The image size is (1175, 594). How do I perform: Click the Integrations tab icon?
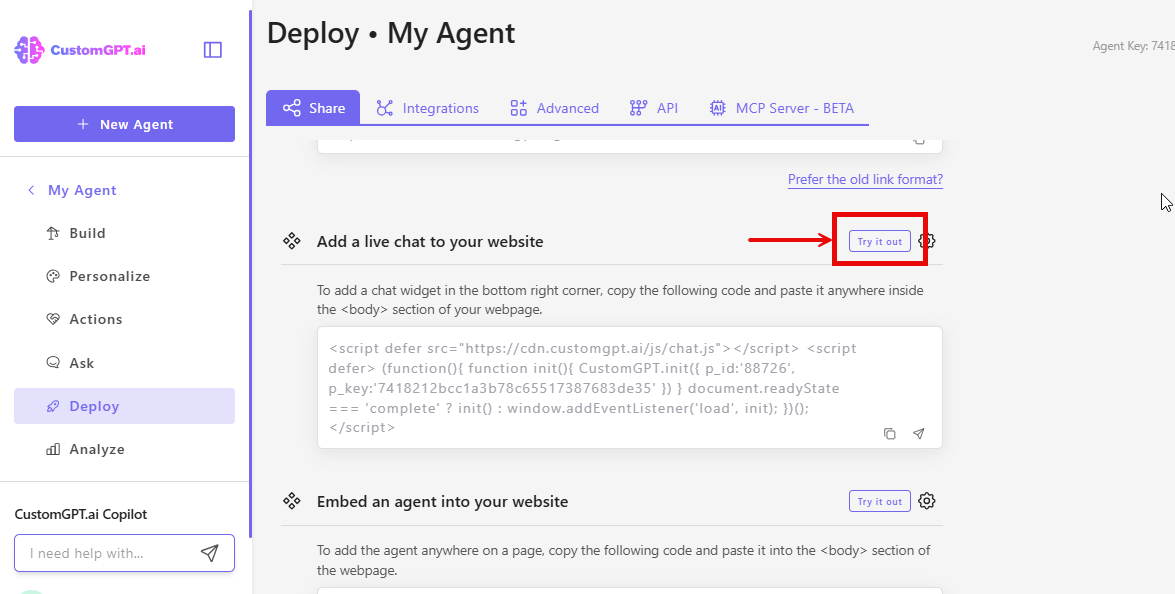(x=384, y=108)
